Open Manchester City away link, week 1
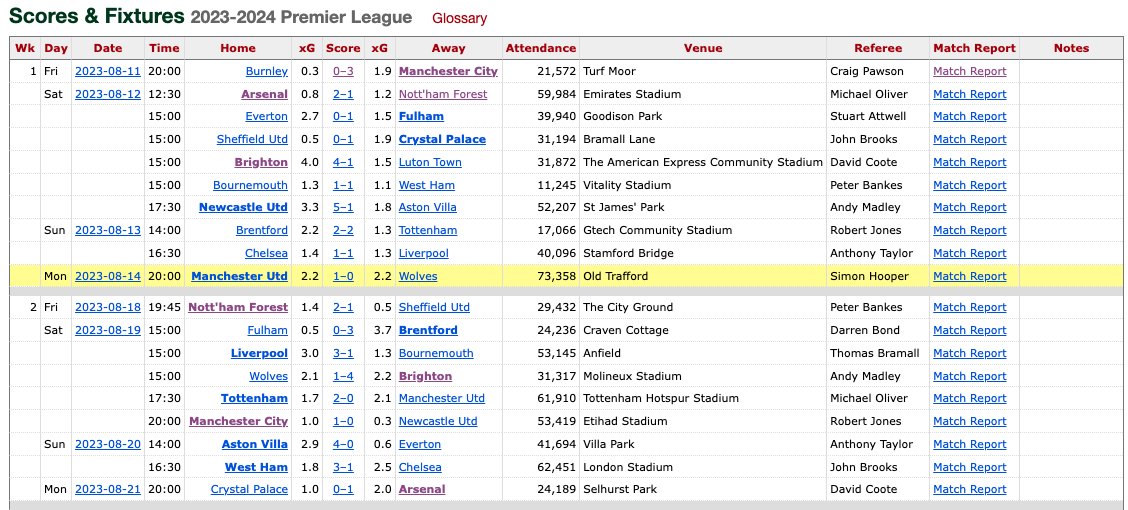Screen dimensions: 1128x510 pos(448,71)
